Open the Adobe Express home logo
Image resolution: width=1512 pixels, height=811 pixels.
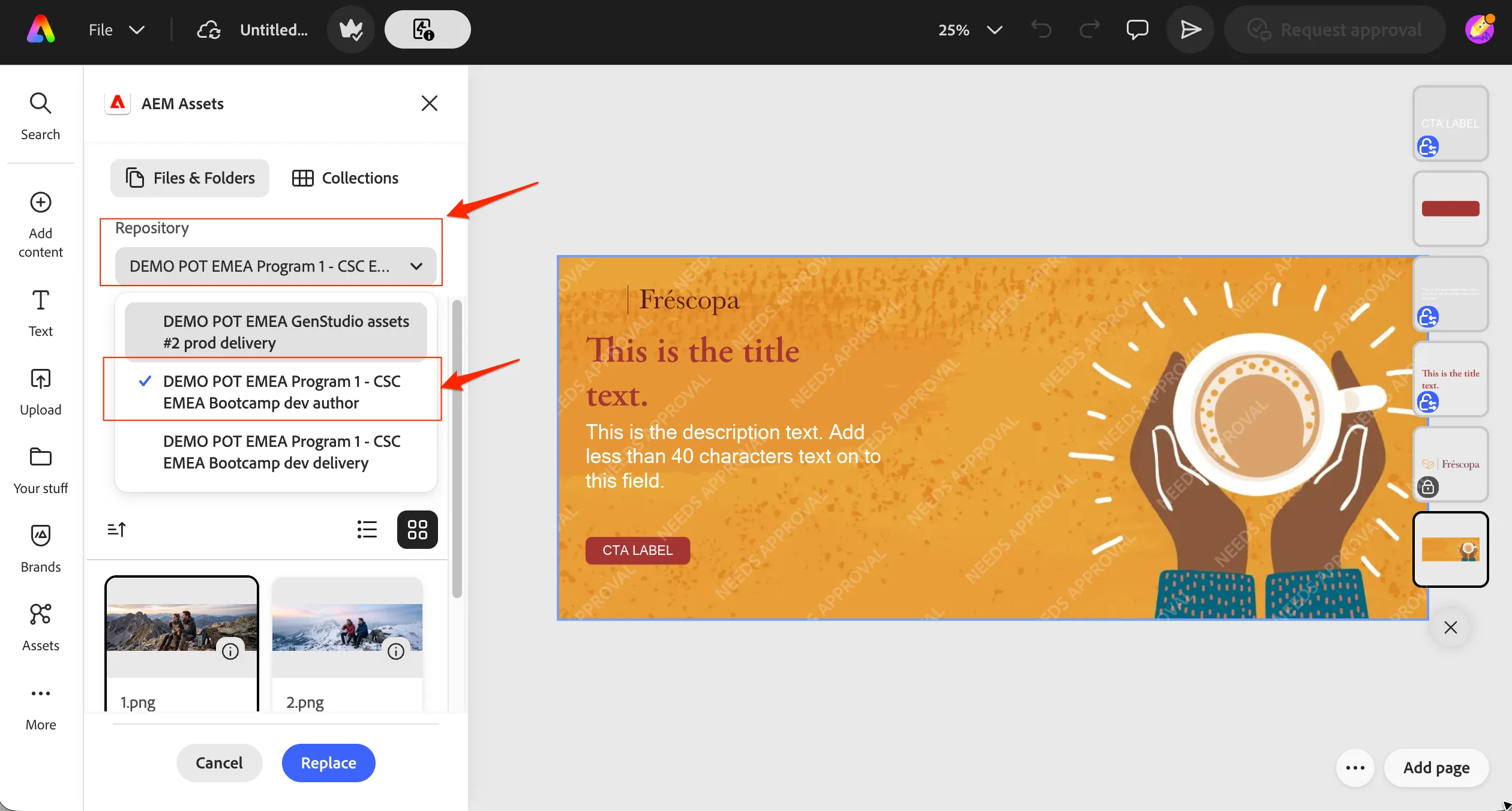(x=41, y=29)
